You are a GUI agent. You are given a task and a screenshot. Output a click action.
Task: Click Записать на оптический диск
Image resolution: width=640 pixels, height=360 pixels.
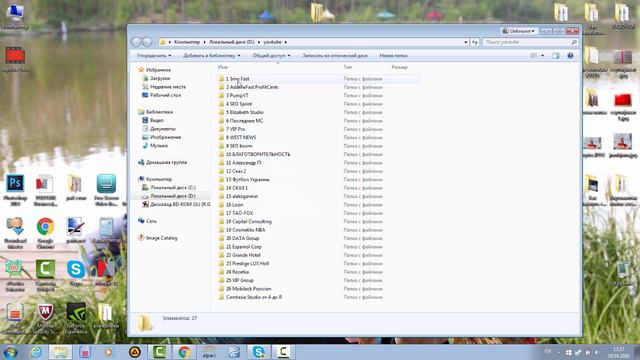(335, 56)
